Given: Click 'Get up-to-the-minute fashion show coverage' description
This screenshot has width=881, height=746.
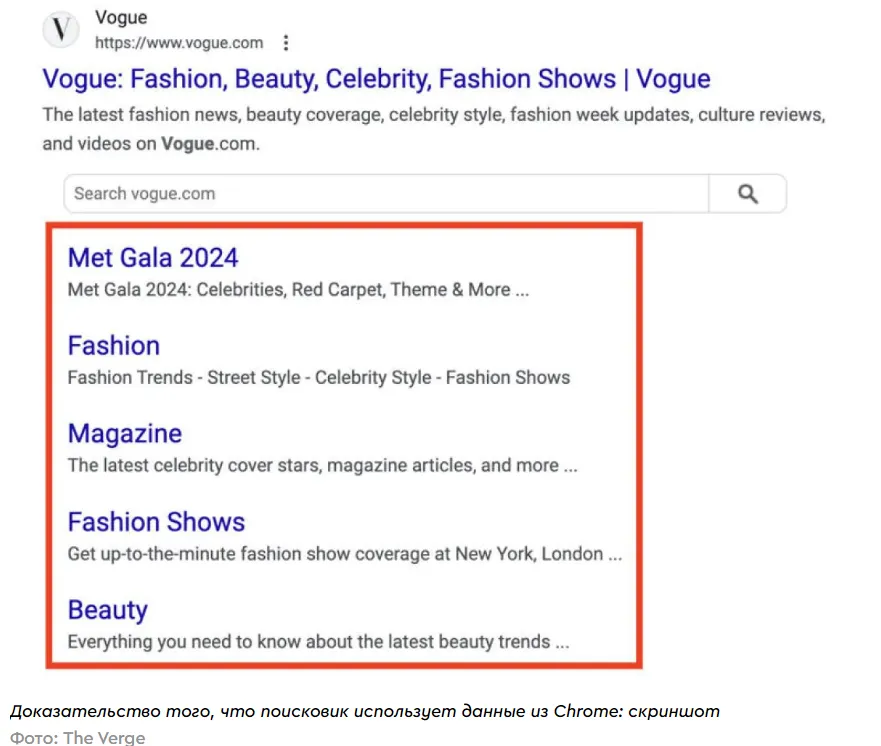Looking at the screenshot, I should (x=344, y=554).
